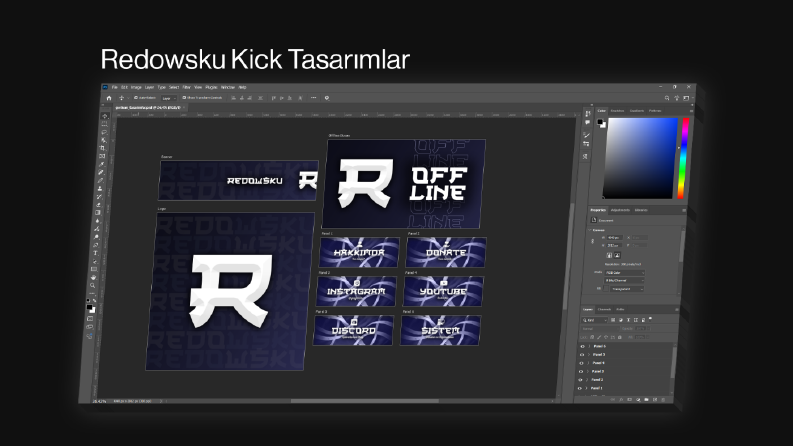793x446 pixels.
Task: Hide the Panel 2 layer group
Action: point(580,380)
